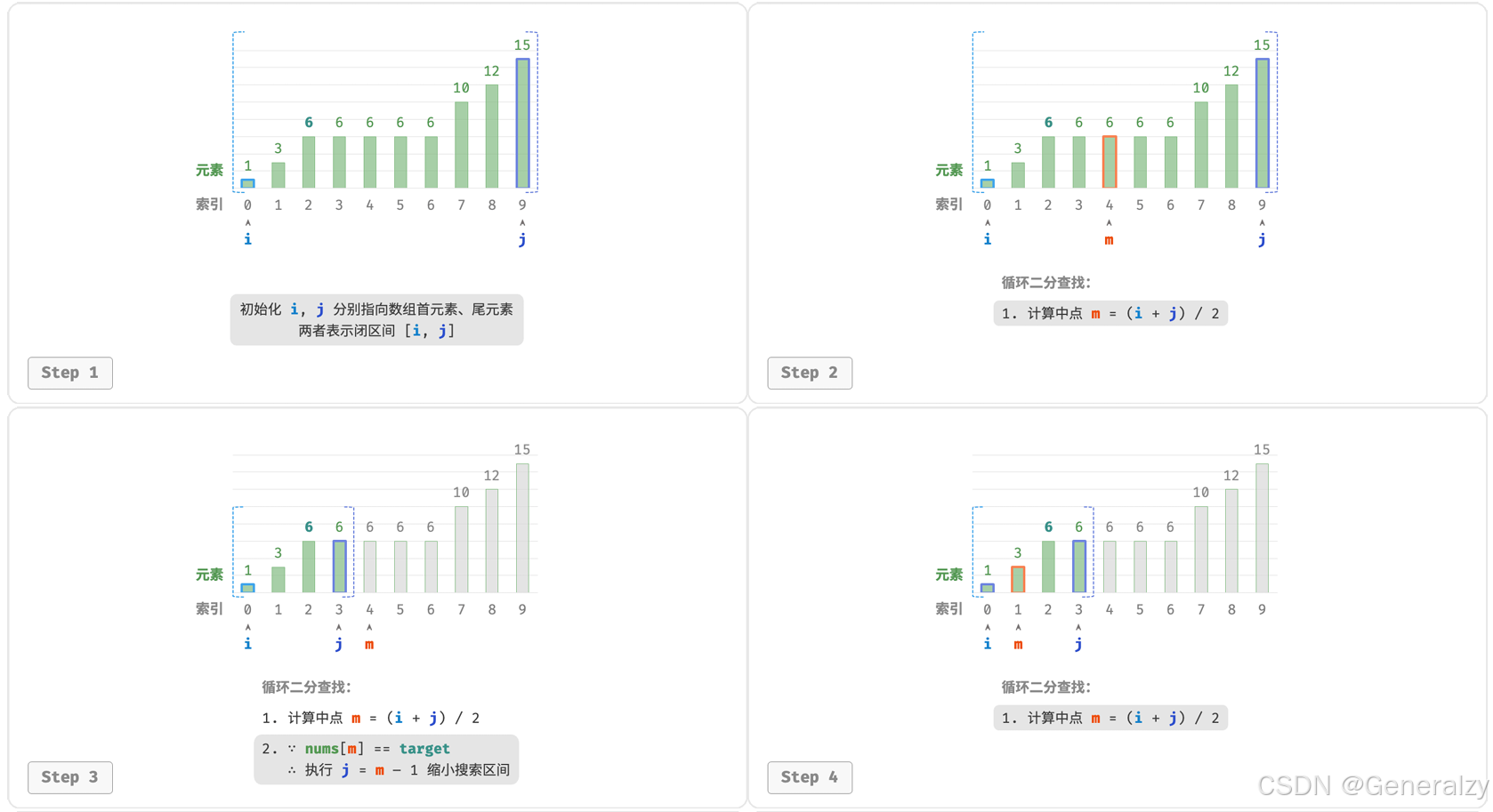Click the gray bar valued 12 in Step 4
The width and height of the screenshot is (1493, 812).
(x=1231, y=541)
